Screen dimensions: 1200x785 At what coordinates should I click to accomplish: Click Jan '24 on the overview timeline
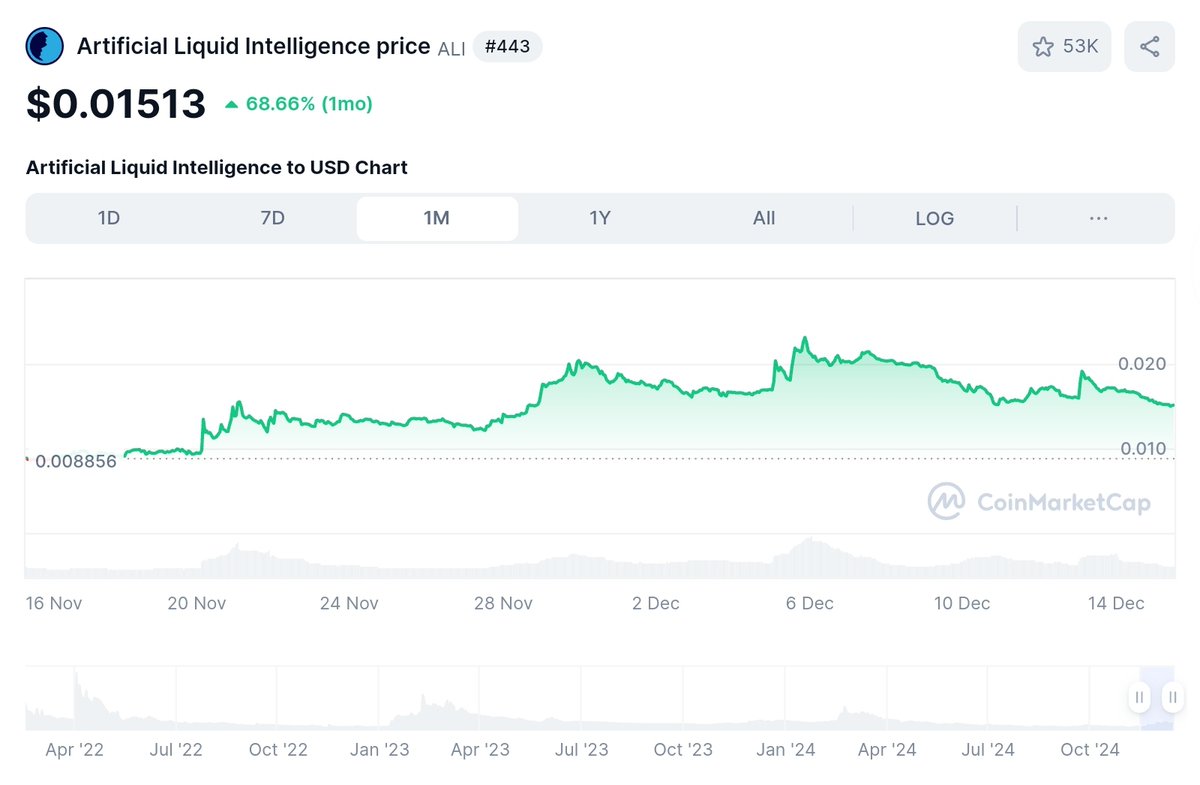[785, 749]
